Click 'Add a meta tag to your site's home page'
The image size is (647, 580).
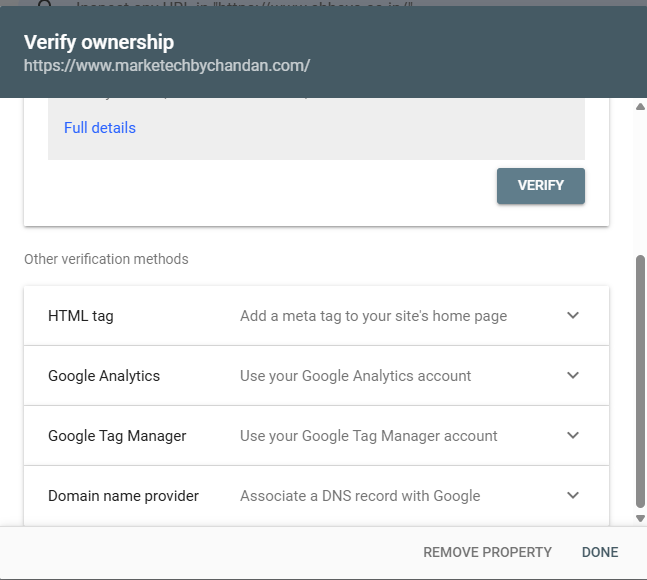coord(373,316)
